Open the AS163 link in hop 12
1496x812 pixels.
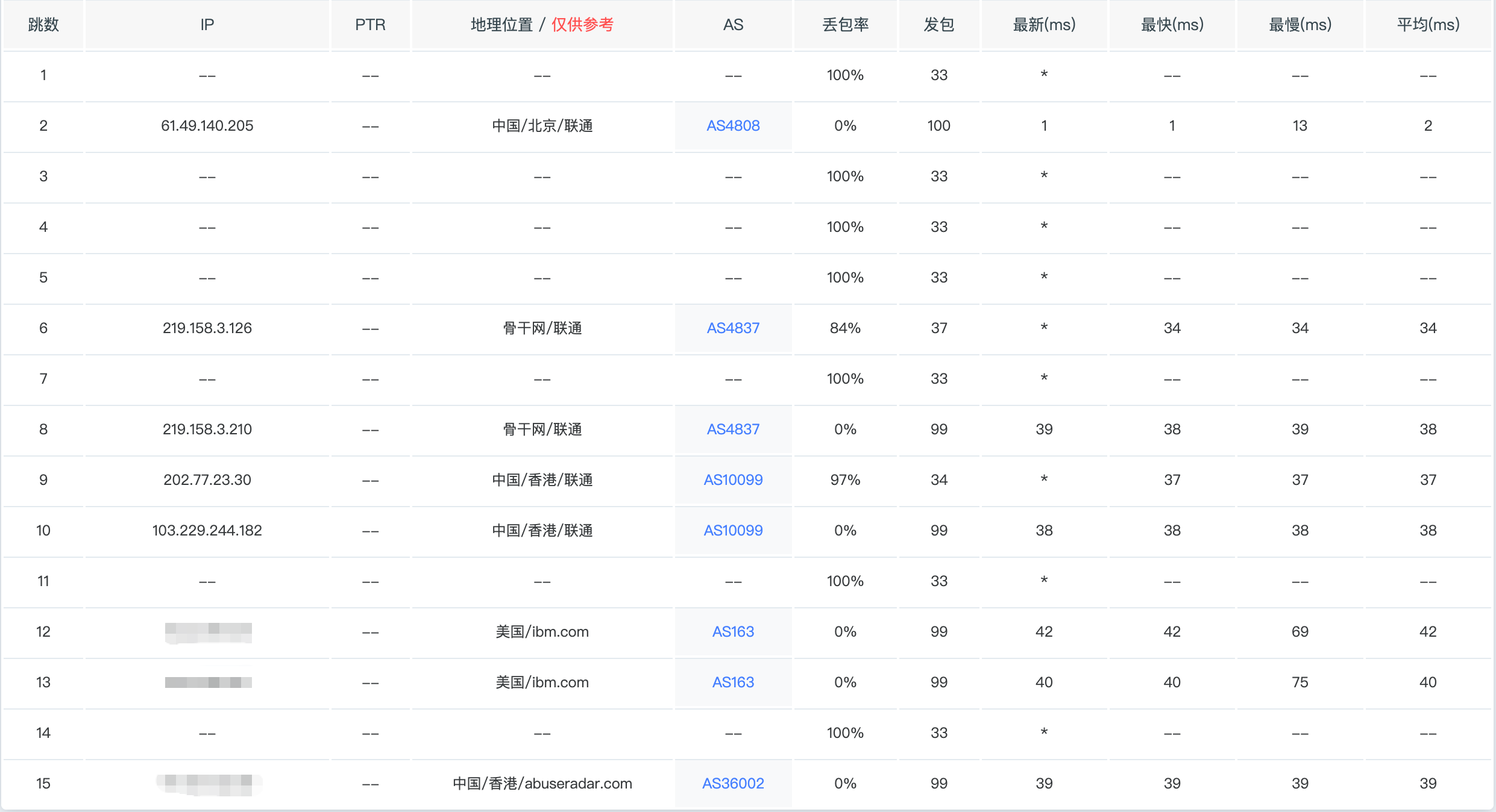click(x=733, y=632)
